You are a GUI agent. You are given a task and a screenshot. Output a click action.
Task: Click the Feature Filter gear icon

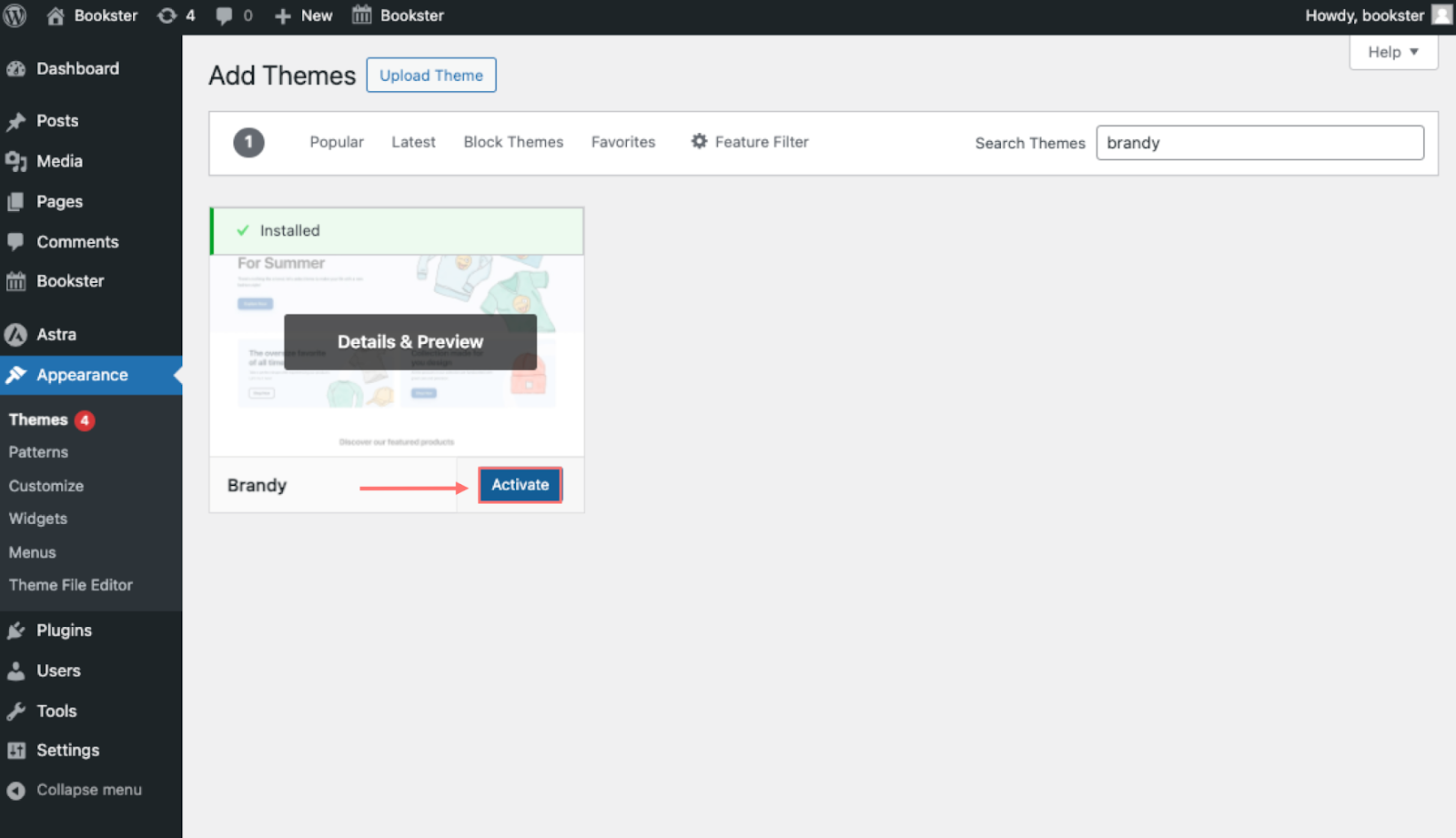(699, 141)
